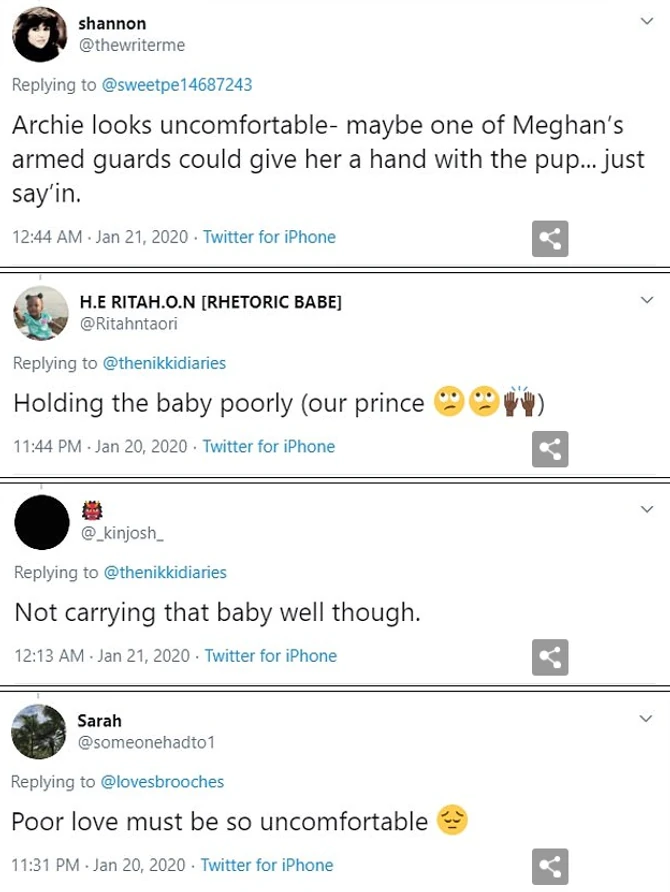Click the @thewriterme handle

point(132,45)
